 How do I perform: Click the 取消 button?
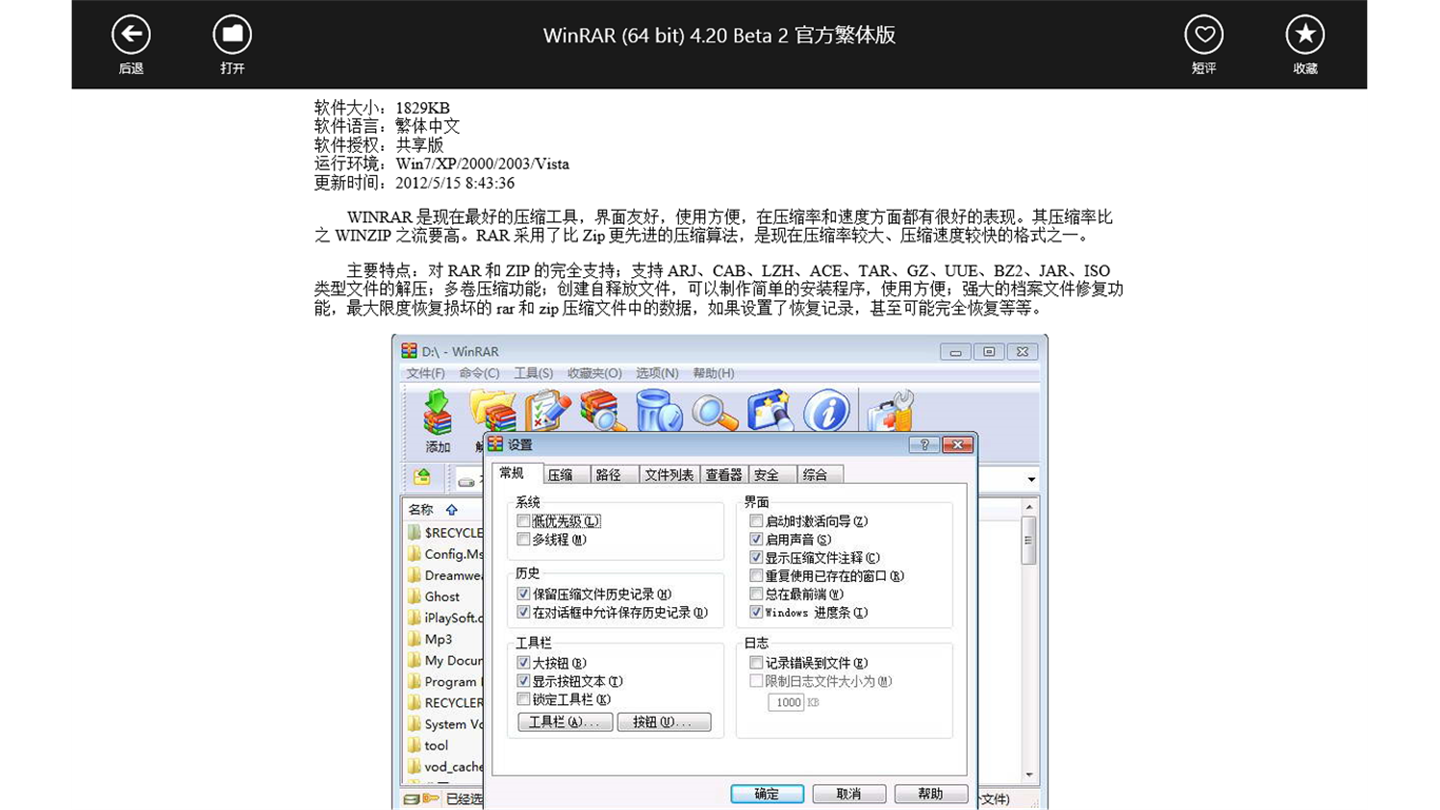tap(849, 794)
